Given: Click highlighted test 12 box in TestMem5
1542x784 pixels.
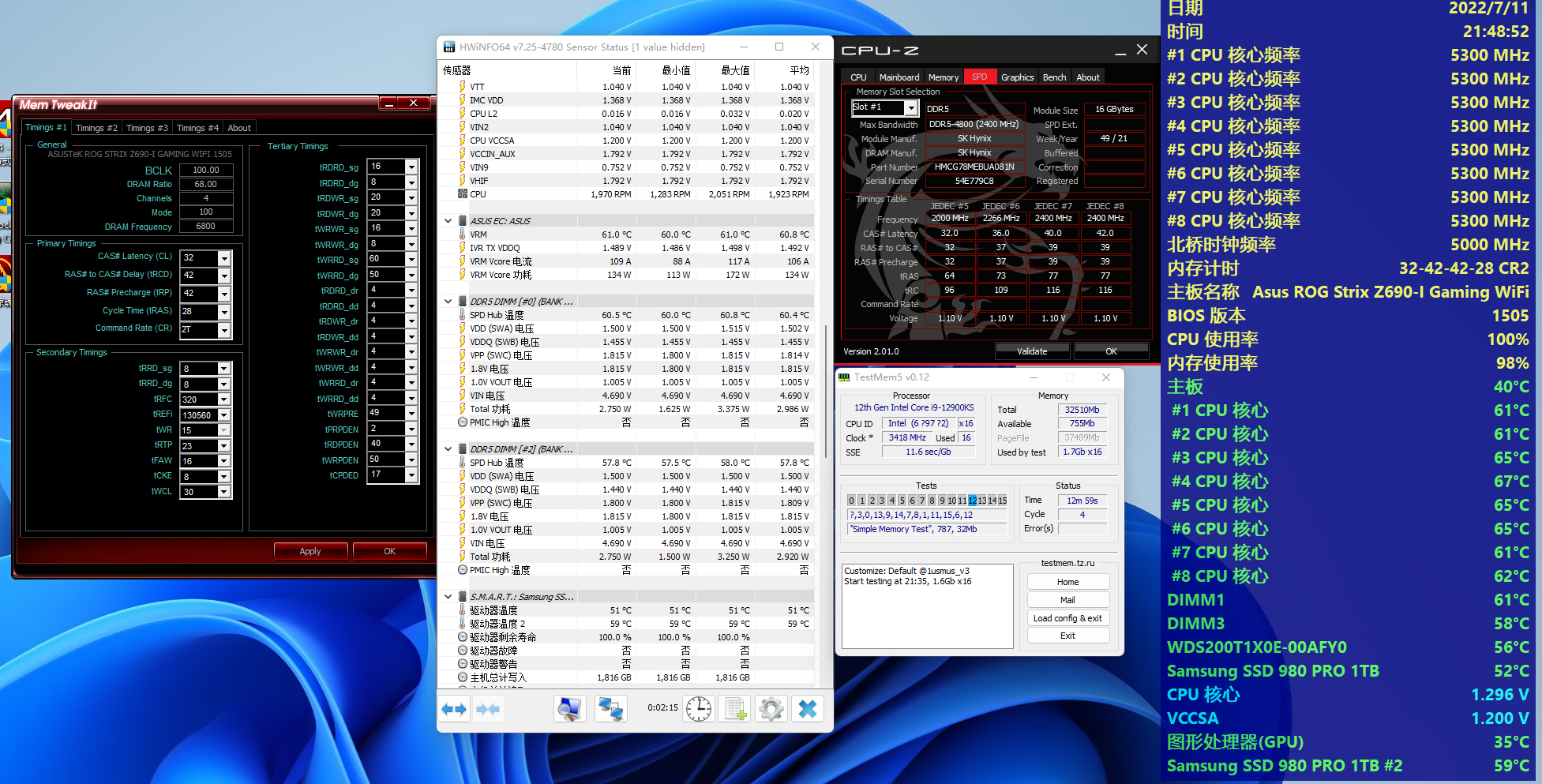Looking at the screenshot, I should (x=972, y=501).
